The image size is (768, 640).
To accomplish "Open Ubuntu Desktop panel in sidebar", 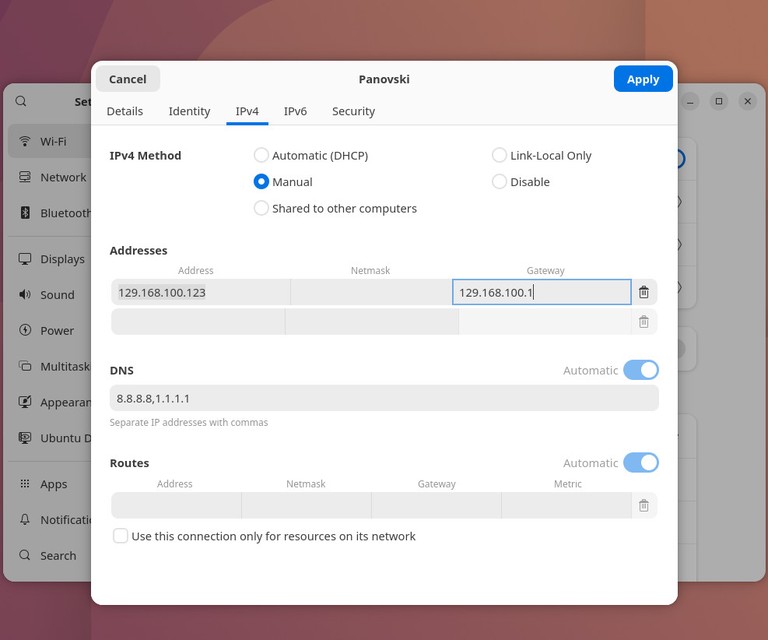I will point(49,438).
